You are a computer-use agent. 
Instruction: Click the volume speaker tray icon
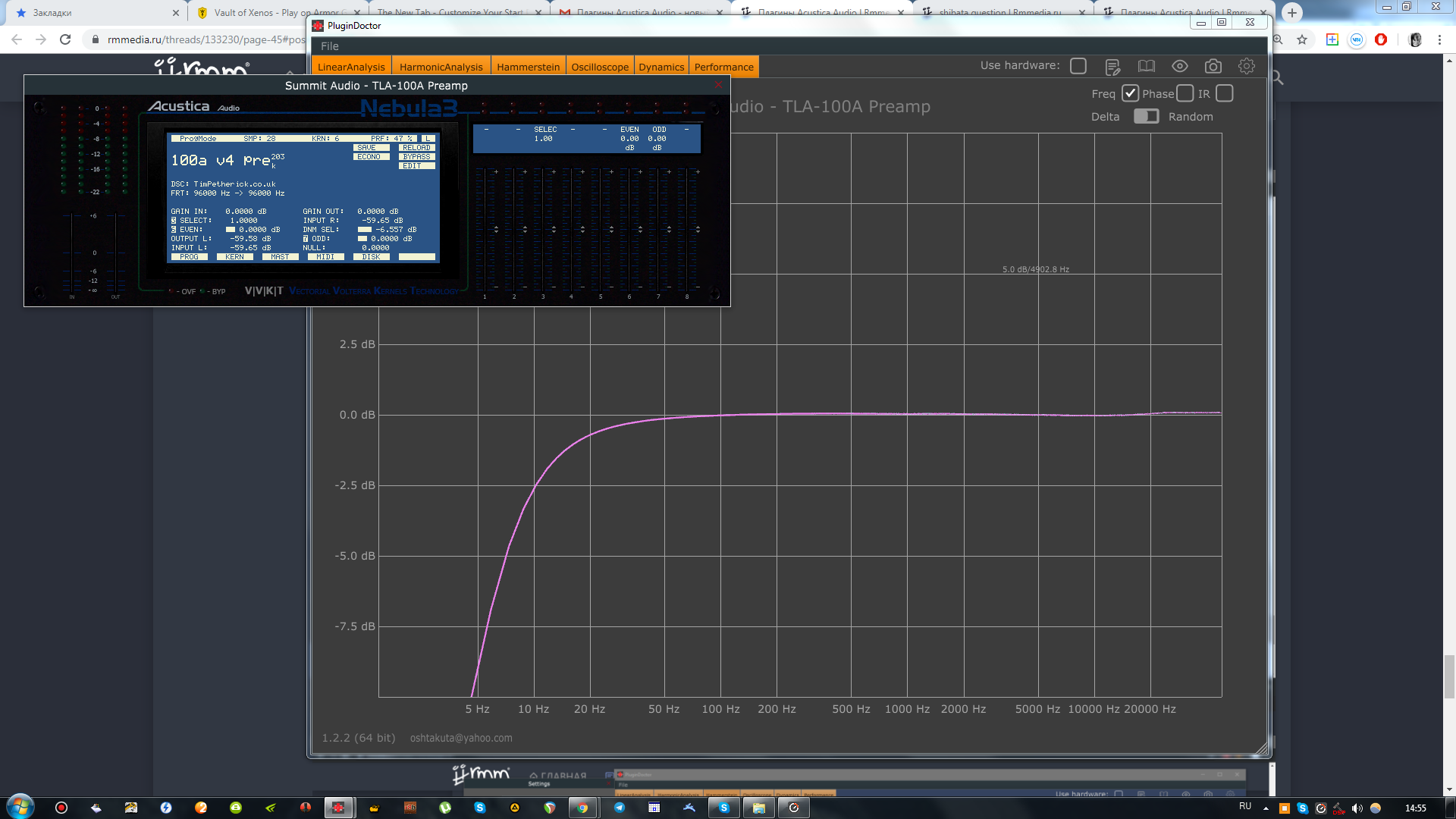pos(1357,808)
